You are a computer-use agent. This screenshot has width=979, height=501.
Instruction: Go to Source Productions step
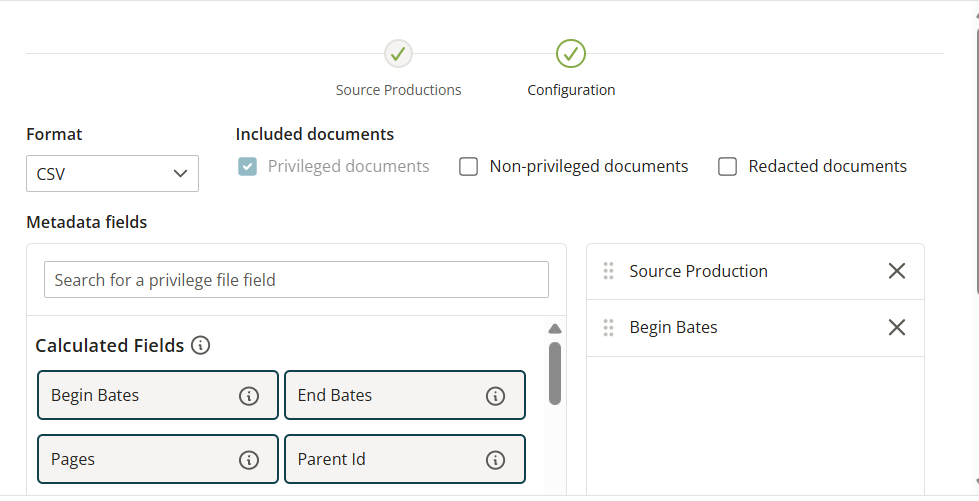coord(398,54)
